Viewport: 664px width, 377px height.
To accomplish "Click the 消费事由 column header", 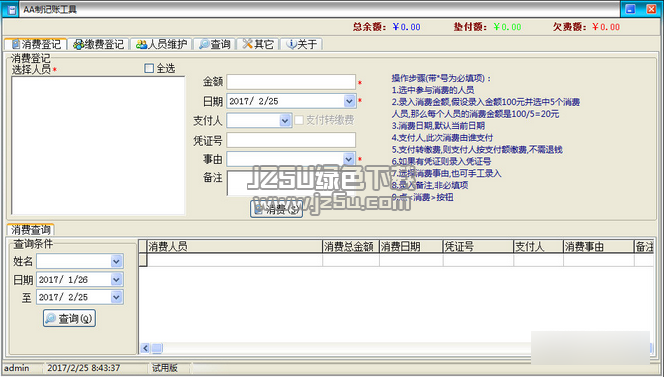I will (599, 247).
